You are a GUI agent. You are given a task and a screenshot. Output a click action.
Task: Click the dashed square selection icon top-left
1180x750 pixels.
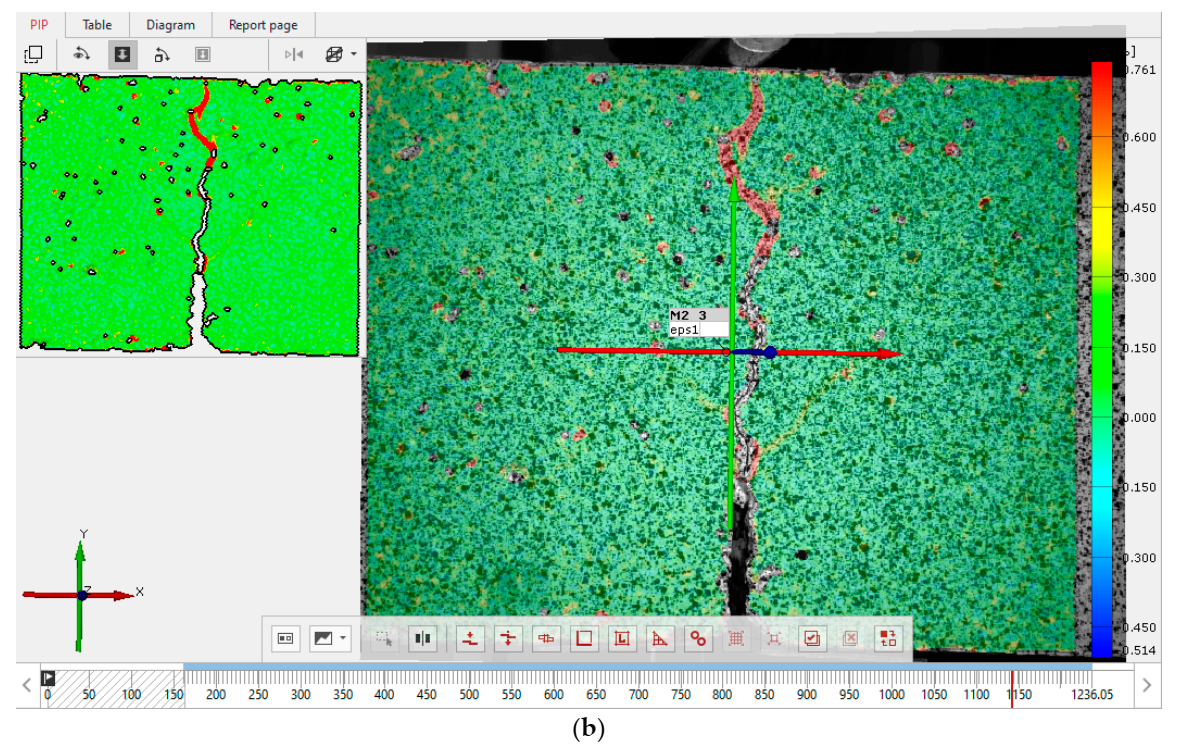(34, 54)
